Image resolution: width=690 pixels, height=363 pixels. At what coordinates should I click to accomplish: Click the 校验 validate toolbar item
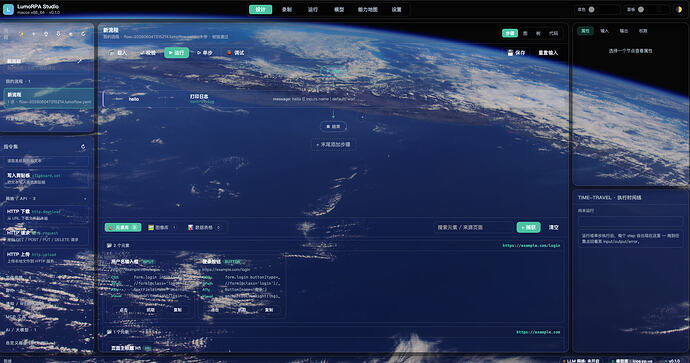point(147,53)
